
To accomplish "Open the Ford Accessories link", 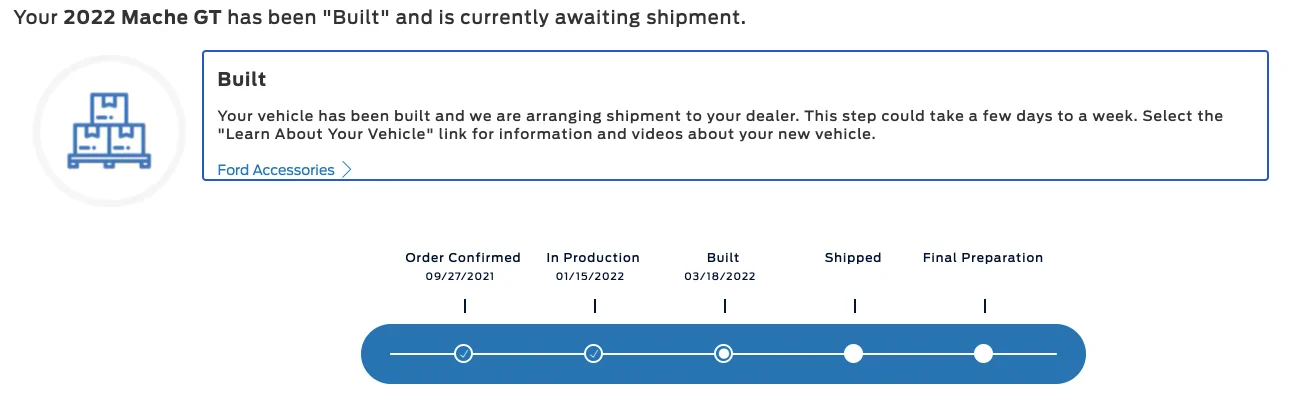I will [285, 170].
